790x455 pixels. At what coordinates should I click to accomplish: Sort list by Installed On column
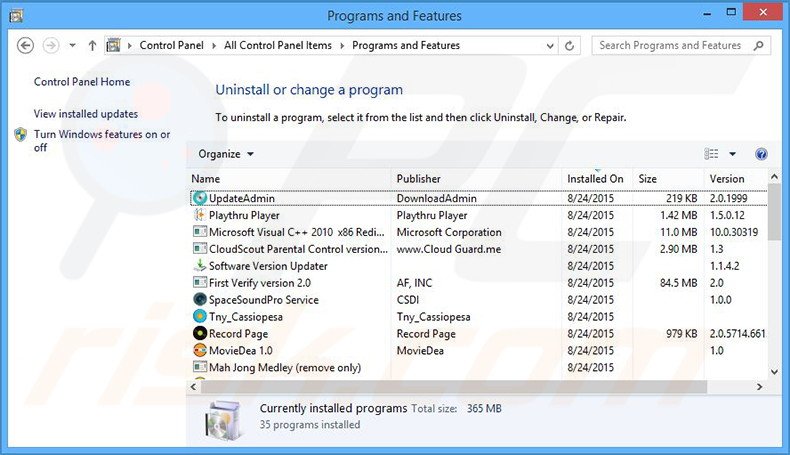pyautogui.click(x=597, y=179)
